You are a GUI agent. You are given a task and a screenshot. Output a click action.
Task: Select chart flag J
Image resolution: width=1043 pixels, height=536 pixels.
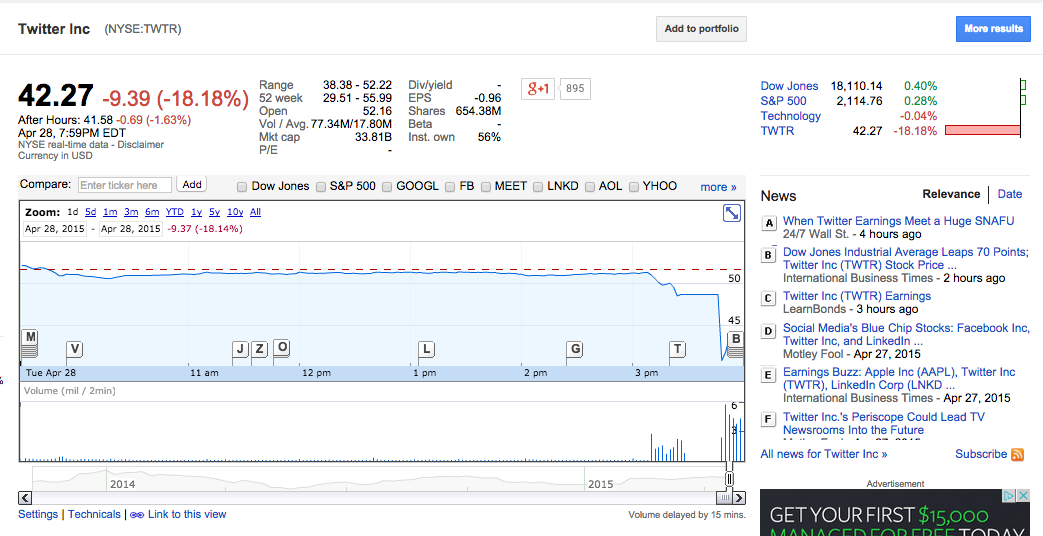(x=240, y=349)
